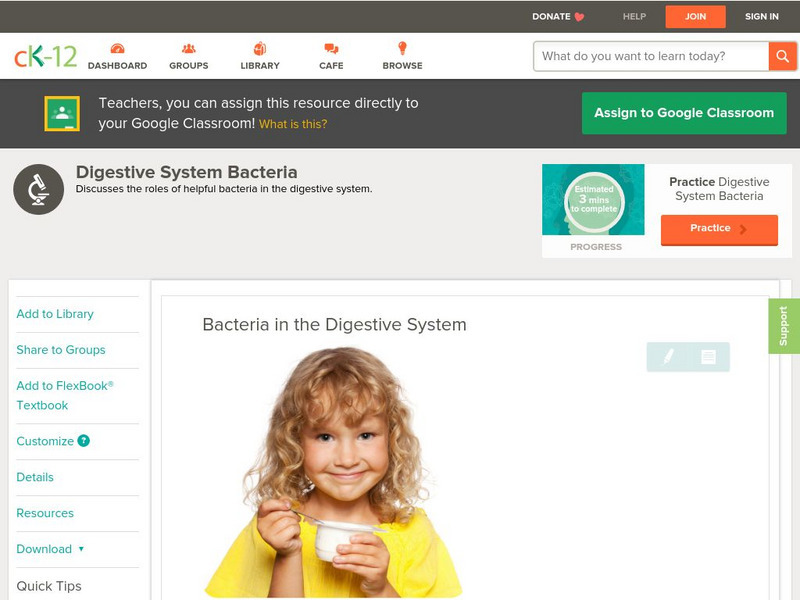Open the Details link
The width and height of the screenshot is (800, 600).
tap(35, 477)
